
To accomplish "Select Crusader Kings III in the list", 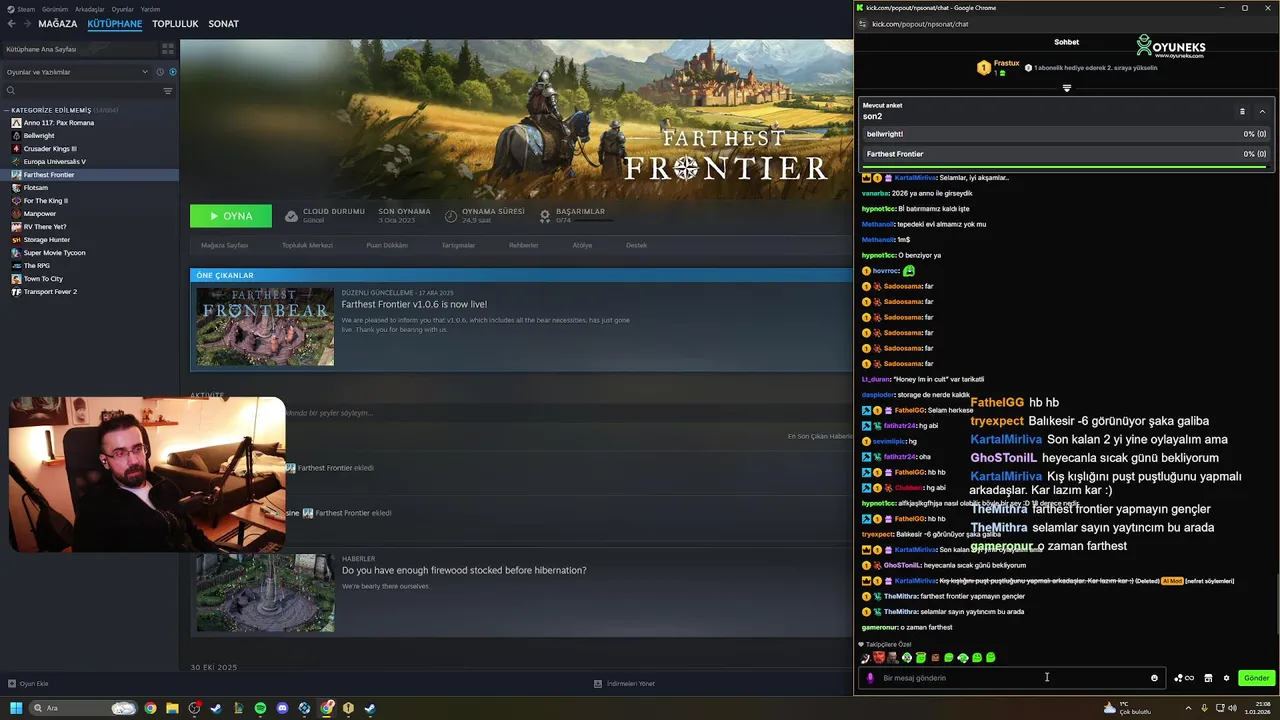I will tap(50, 149).
